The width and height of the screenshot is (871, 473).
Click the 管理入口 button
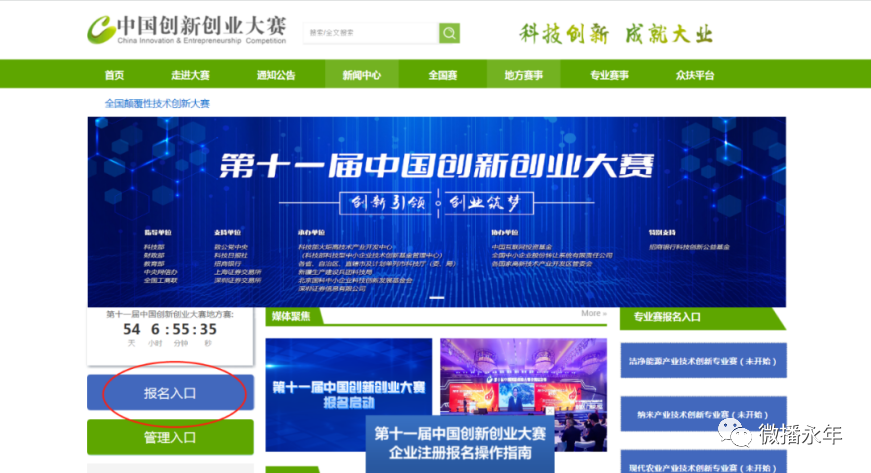[x=171, y=437]
